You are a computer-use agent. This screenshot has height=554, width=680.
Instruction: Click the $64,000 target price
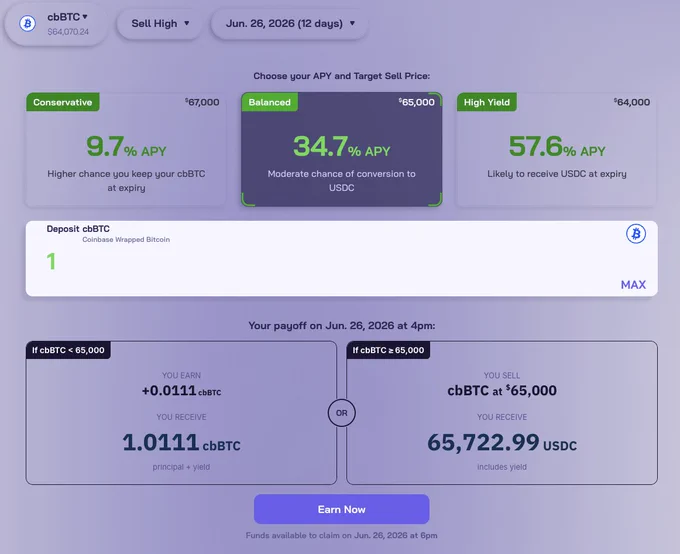point(632,102)
